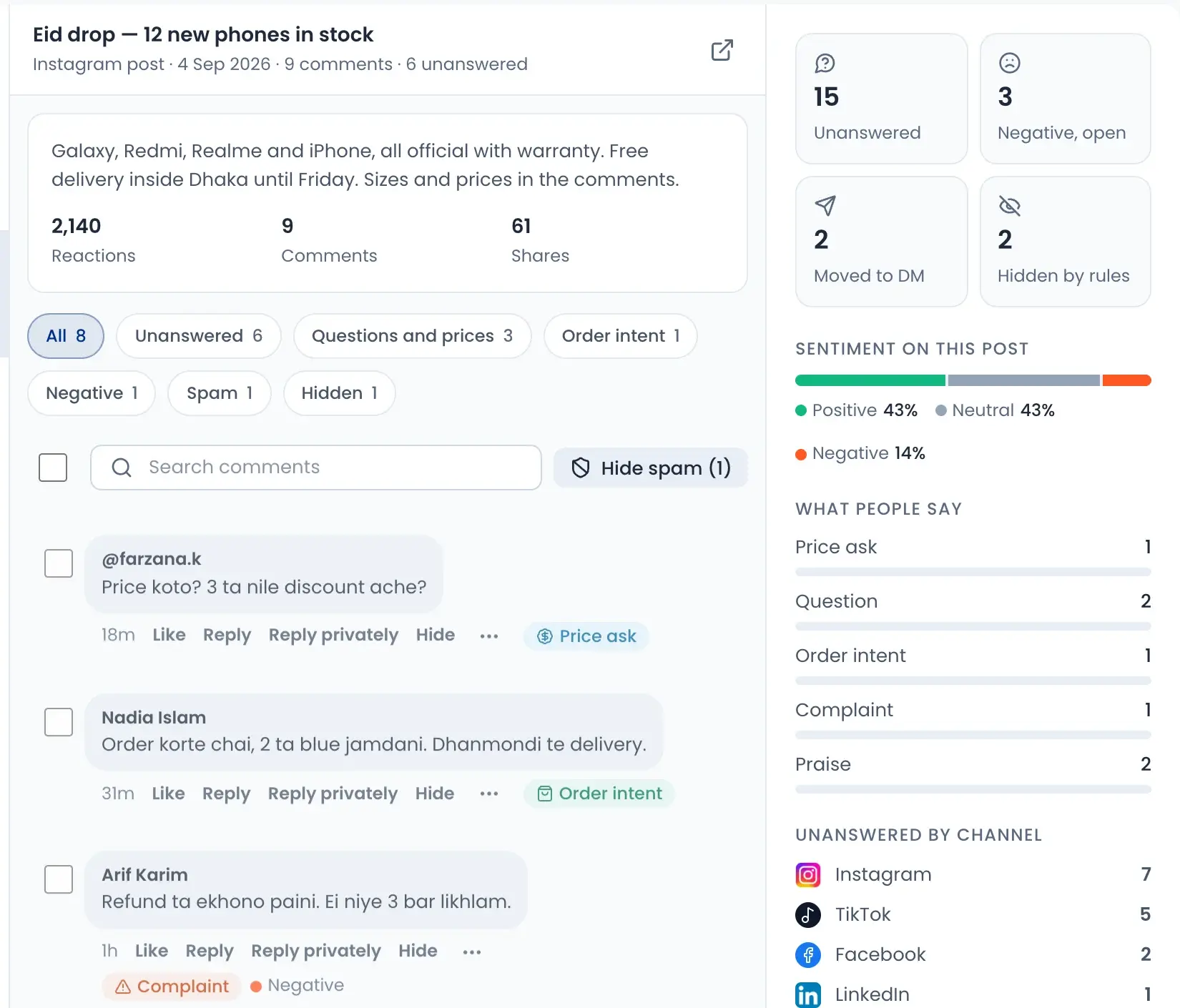The image size is (1180, 1008).
Task: Open more options on Nadia Islam comment
Action: (489, 794)
